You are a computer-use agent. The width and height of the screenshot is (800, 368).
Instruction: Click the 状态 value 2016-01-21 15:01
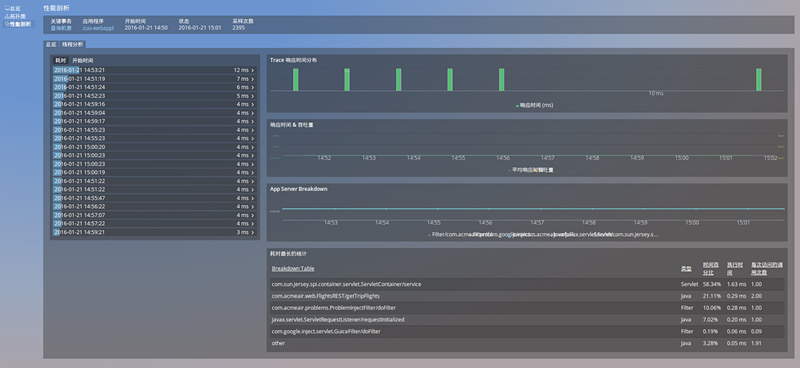coord(200,28)
